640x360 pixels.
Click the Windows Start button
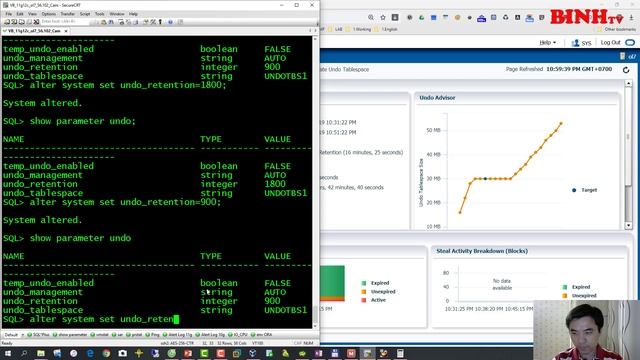tap(7, 353)
